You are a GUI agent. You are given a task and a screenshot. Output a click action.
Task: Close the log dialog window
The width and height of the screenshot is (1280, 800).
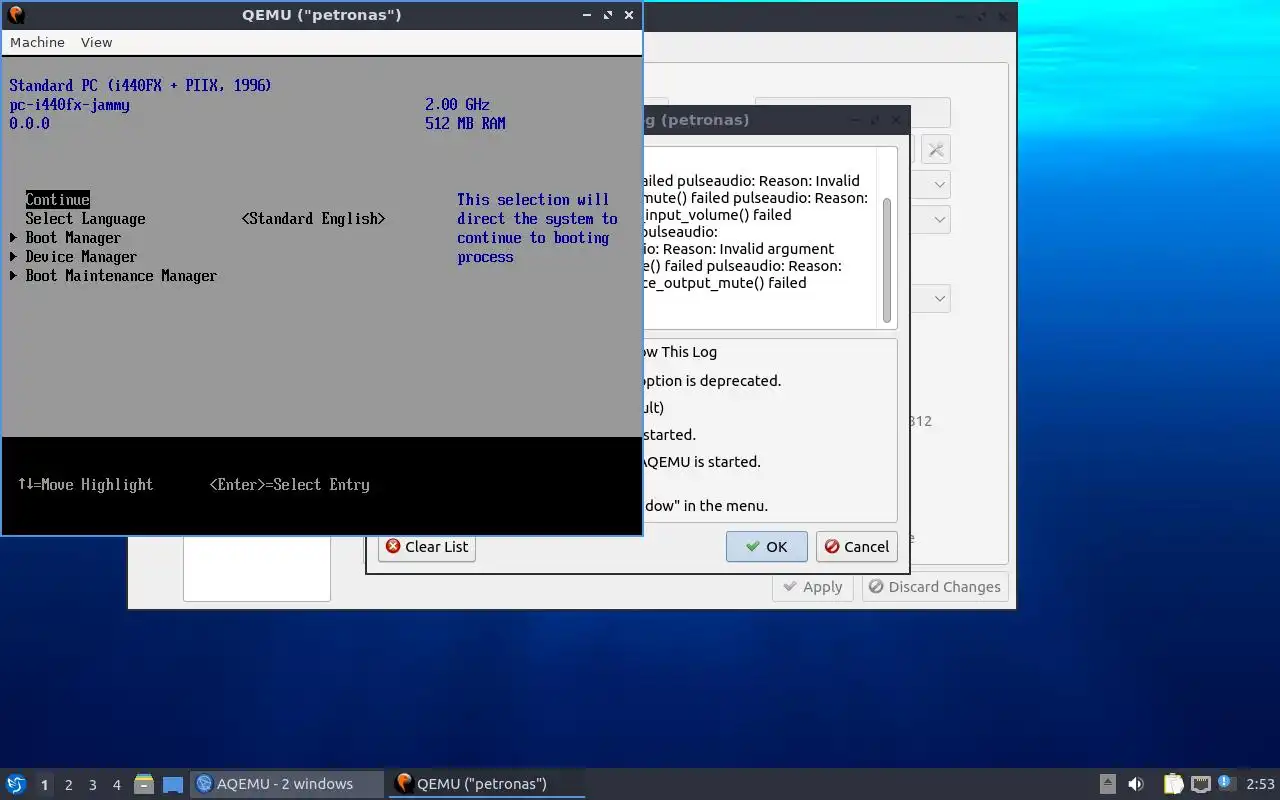(x=896, y=120)
